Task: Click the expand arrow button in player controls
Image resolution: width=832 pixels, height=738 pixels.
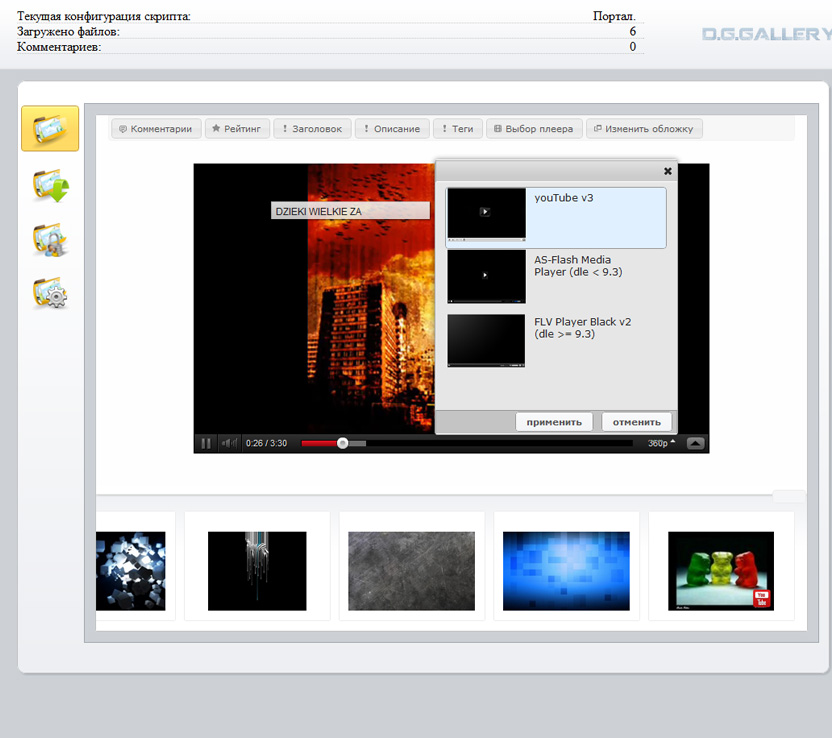Action: (695, 443)
